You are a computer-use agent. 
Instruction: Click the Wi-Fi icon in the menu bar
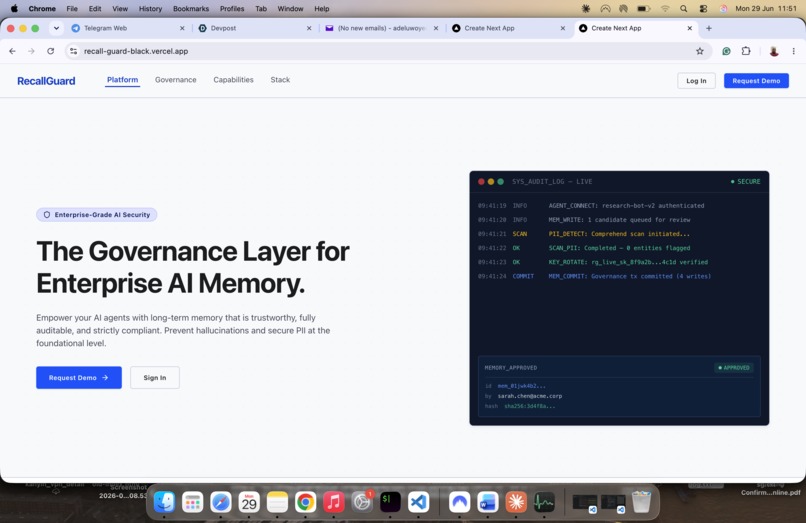[x=665, y=9]
